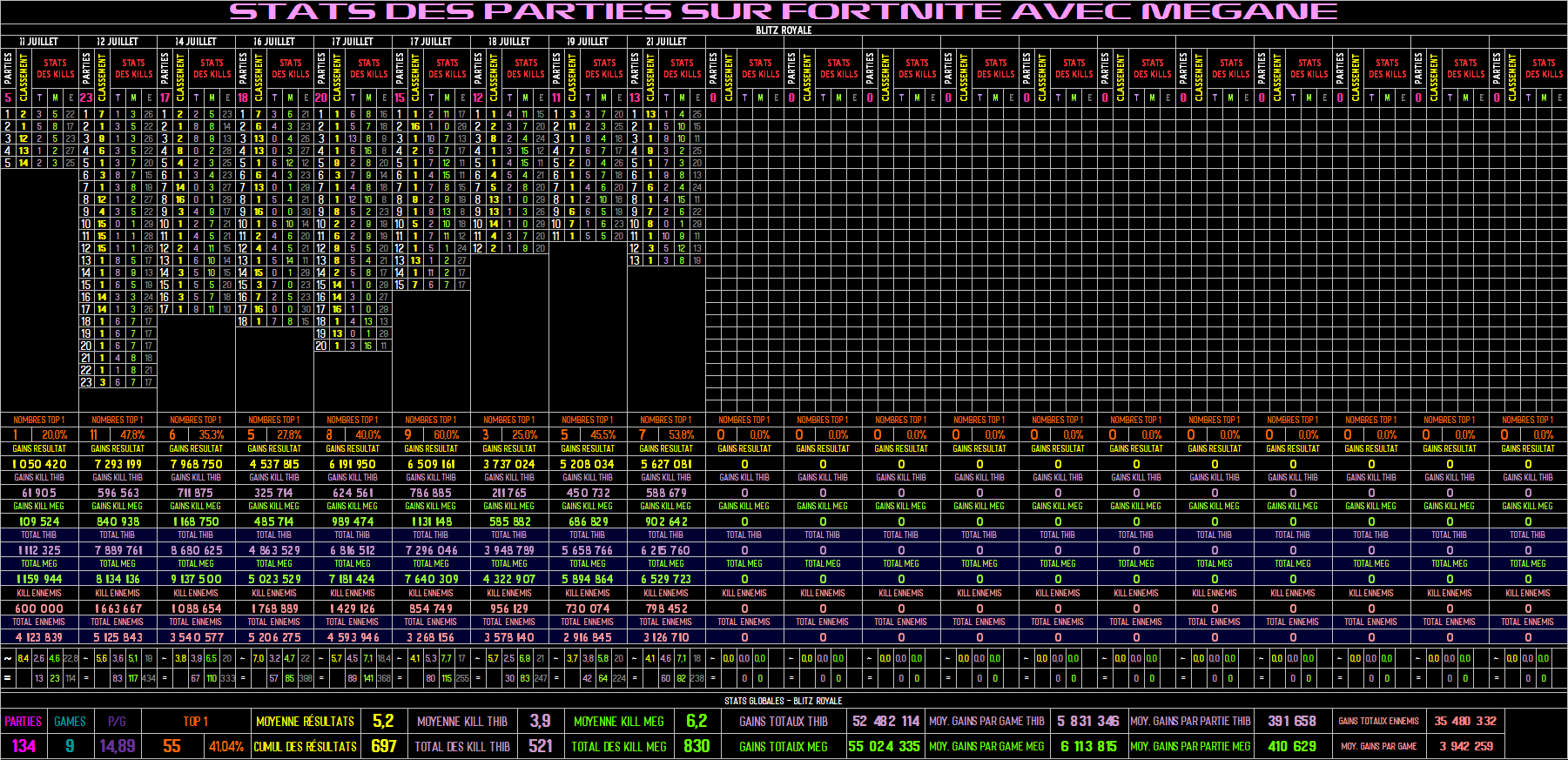Select the gains kill Thib value 786 885
Screen dimensions: 1568x760
click(431, 493)
